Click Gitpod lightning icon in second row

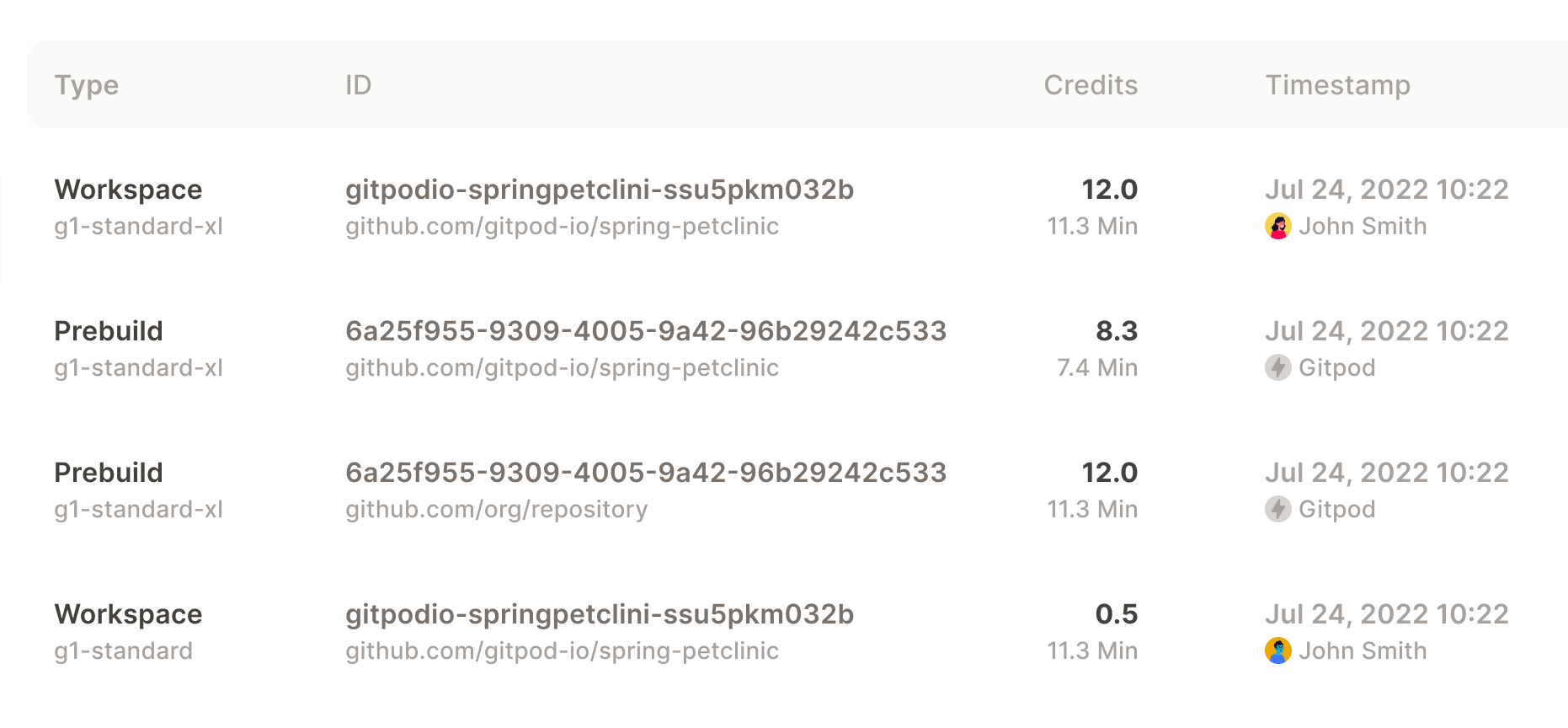[1277, 367]
